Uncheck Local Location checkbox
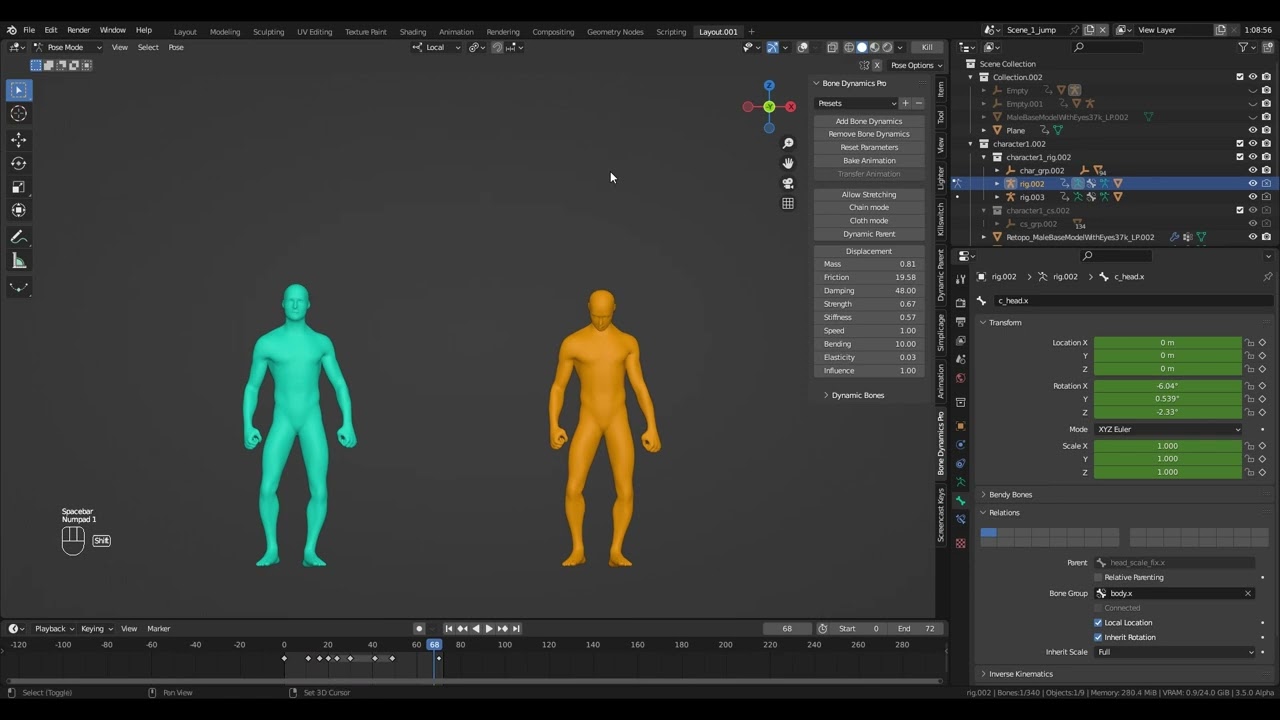The height and width of the screenshot is (720, 1280). (x=1098, y=623)
